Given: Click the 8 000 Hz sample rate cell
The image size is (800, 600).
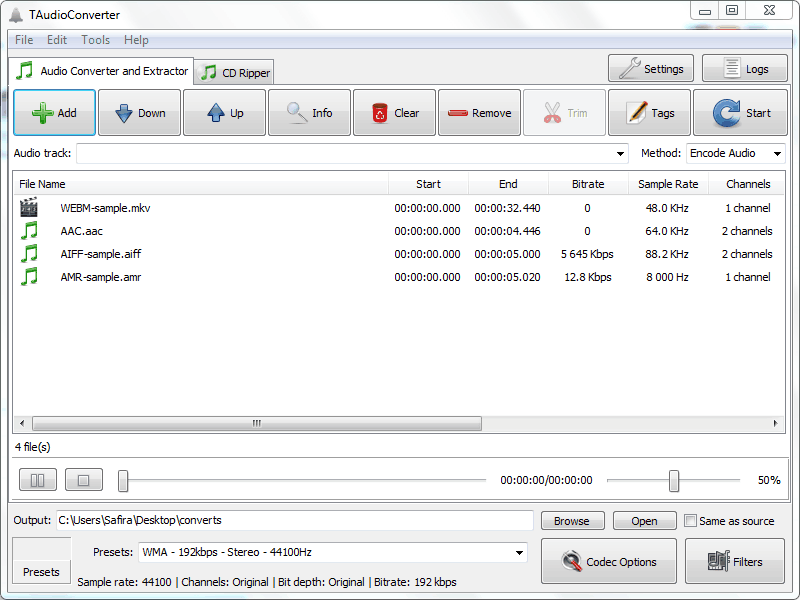Looking at the screenshot, I should (667, 277).
